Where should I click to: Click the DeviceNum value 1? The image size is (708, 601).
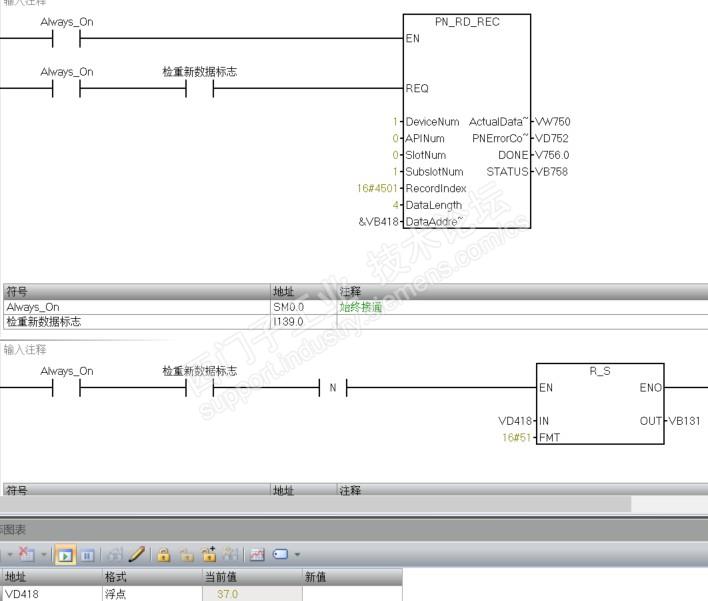(x=396, y=122)
